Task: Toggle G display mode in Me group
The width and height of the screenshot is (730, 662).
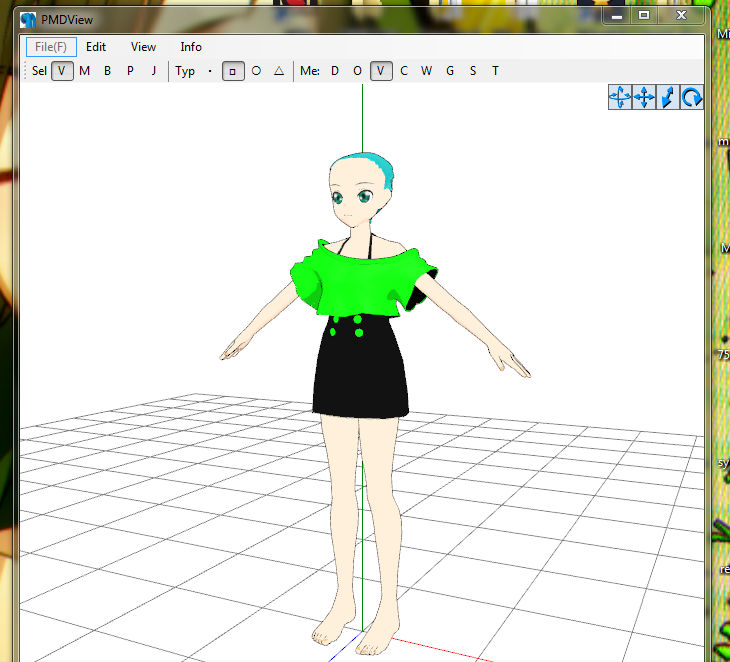Action: [450, 71]
